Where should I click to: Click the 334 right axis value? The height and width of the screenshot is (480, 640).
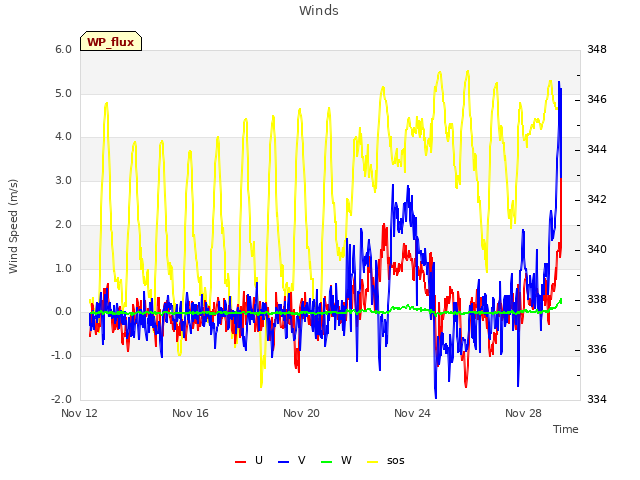597,399
